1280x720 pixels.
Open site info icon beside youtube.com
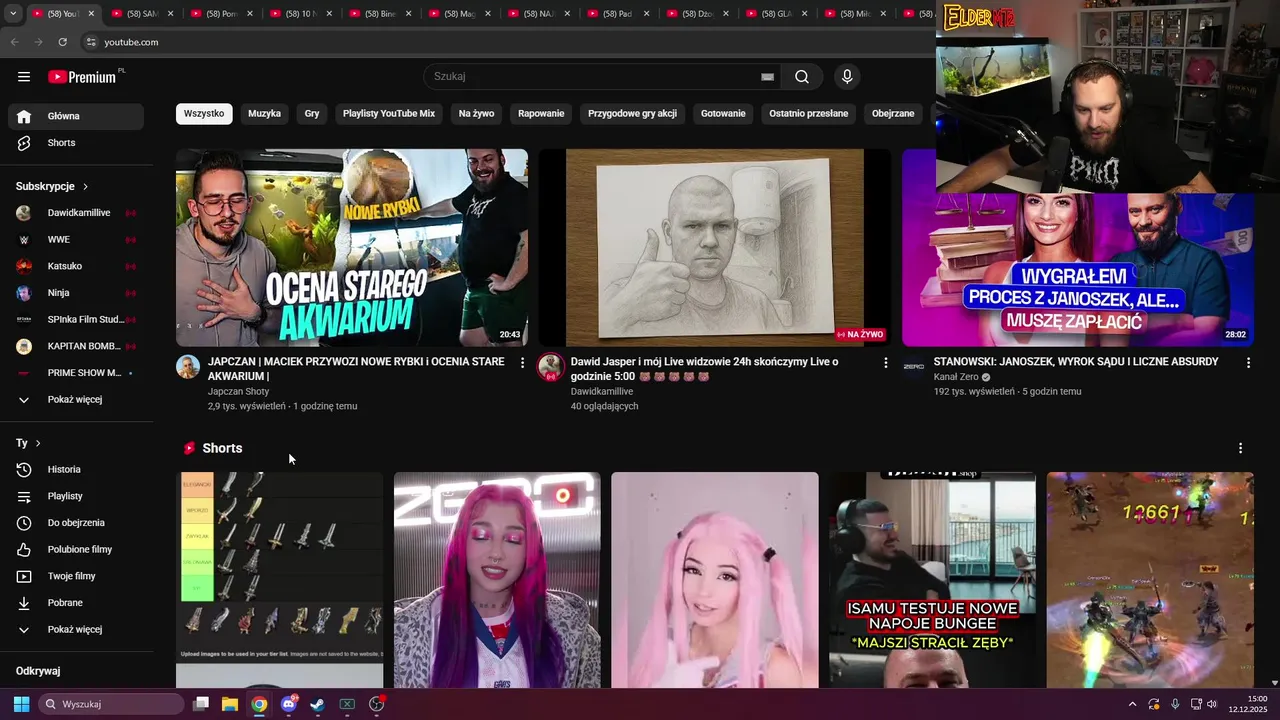(x=90, y=42)
